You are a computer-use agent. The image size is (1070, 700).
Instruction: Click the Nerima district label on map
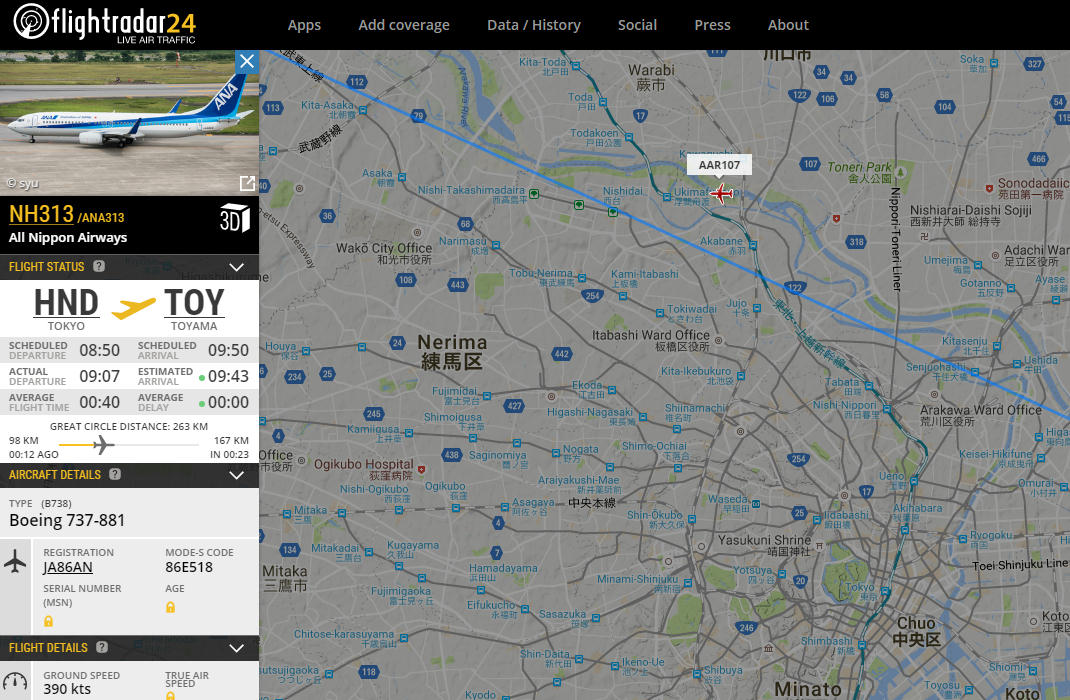pos(452,352)
